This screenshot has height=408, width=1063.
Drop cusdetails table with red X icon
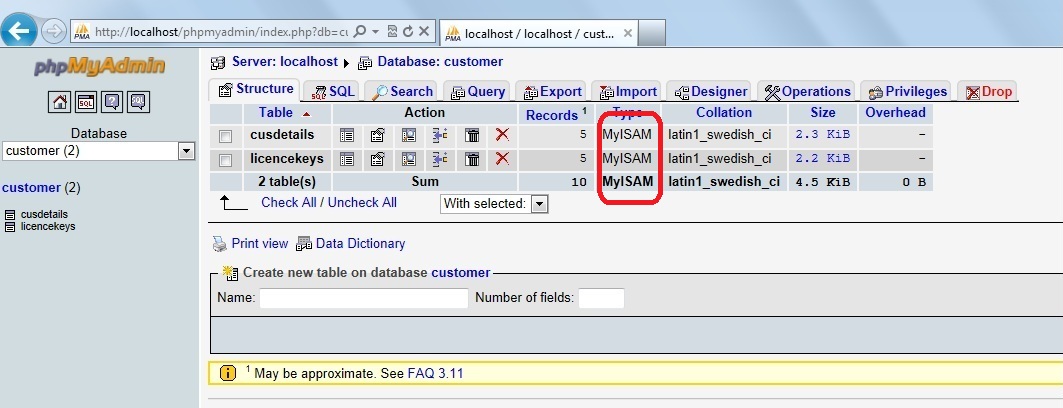pyautogui.click(x=502, y=135)
